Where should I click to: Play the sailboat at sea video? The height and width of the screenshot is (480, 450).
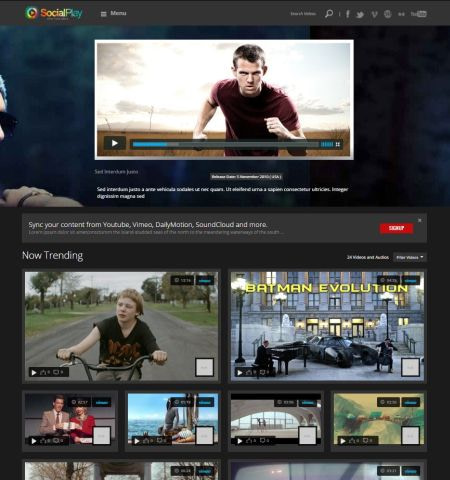click(137, 441)
